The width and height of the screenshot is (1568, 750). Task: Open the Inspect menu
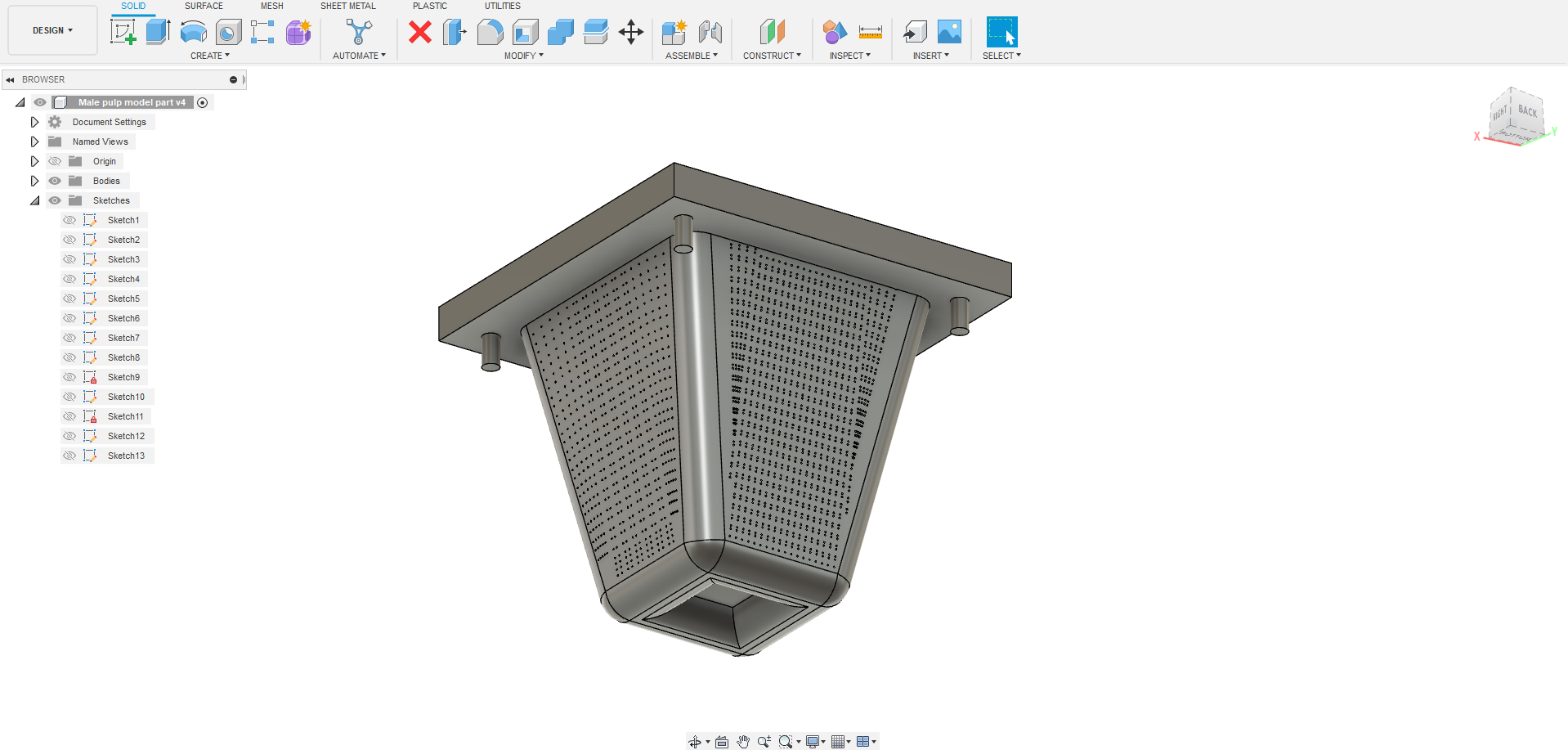pos(850,56)
